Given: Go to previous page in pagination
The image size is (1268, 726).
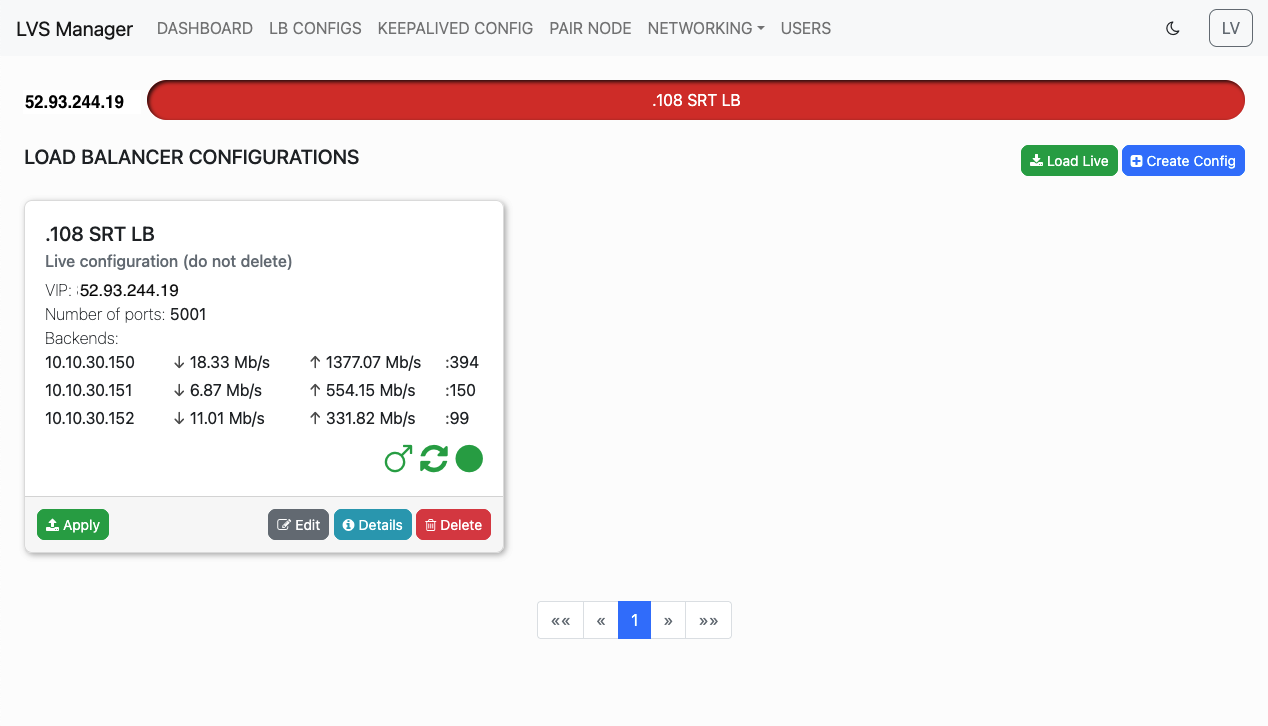Looking at the screenshot, I should pos(601,620).
